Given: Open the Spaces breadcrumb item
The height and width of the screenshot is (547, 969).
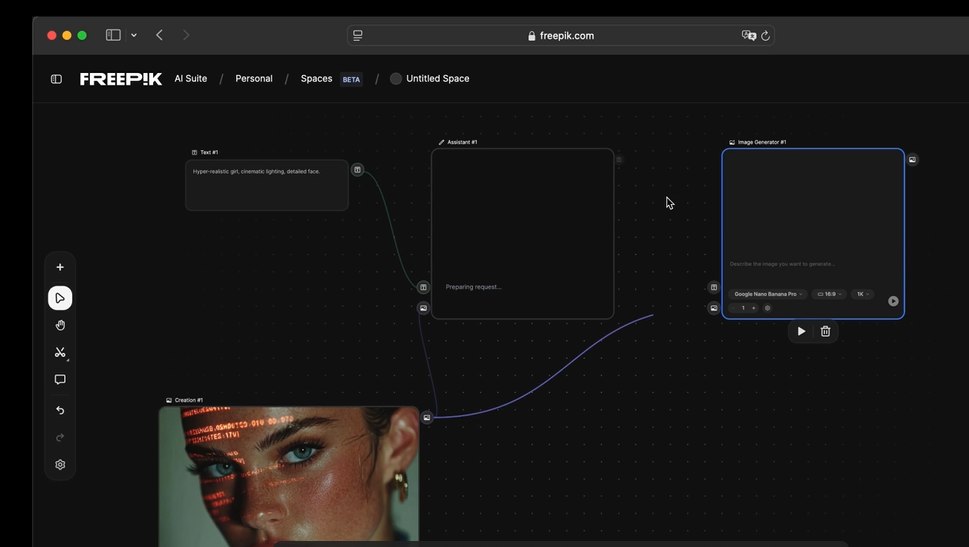Looking at the screenshot, I should point(316,79).
